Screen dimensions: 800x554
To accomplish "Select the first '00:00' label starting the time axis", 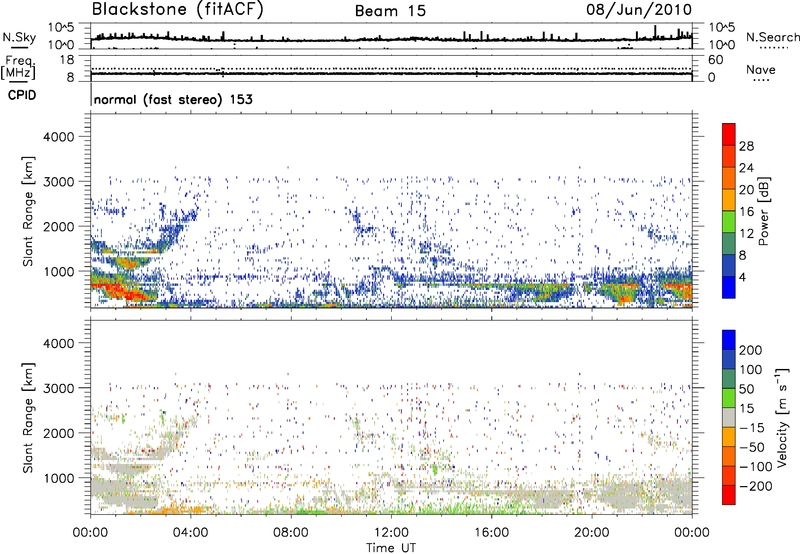I will (x=90, y=533).
